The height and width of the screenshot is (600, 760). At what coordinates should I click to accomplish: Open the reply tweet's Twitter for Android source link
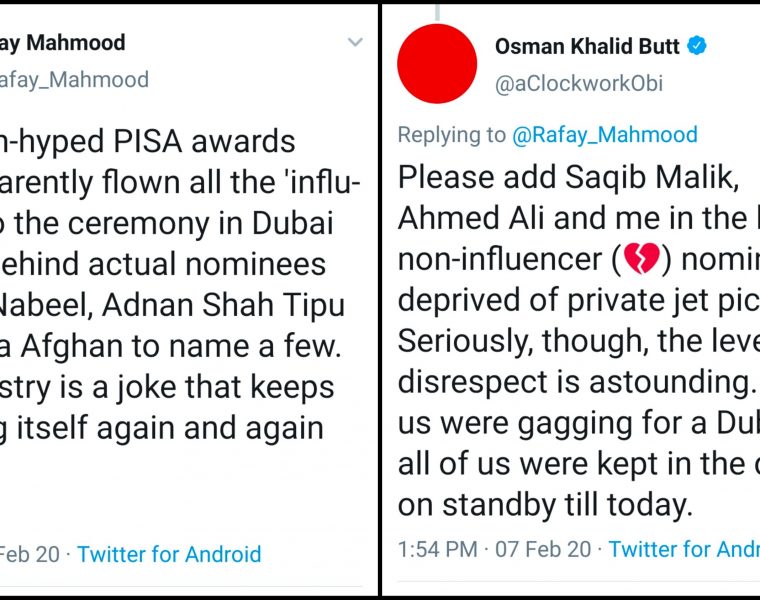684,548
